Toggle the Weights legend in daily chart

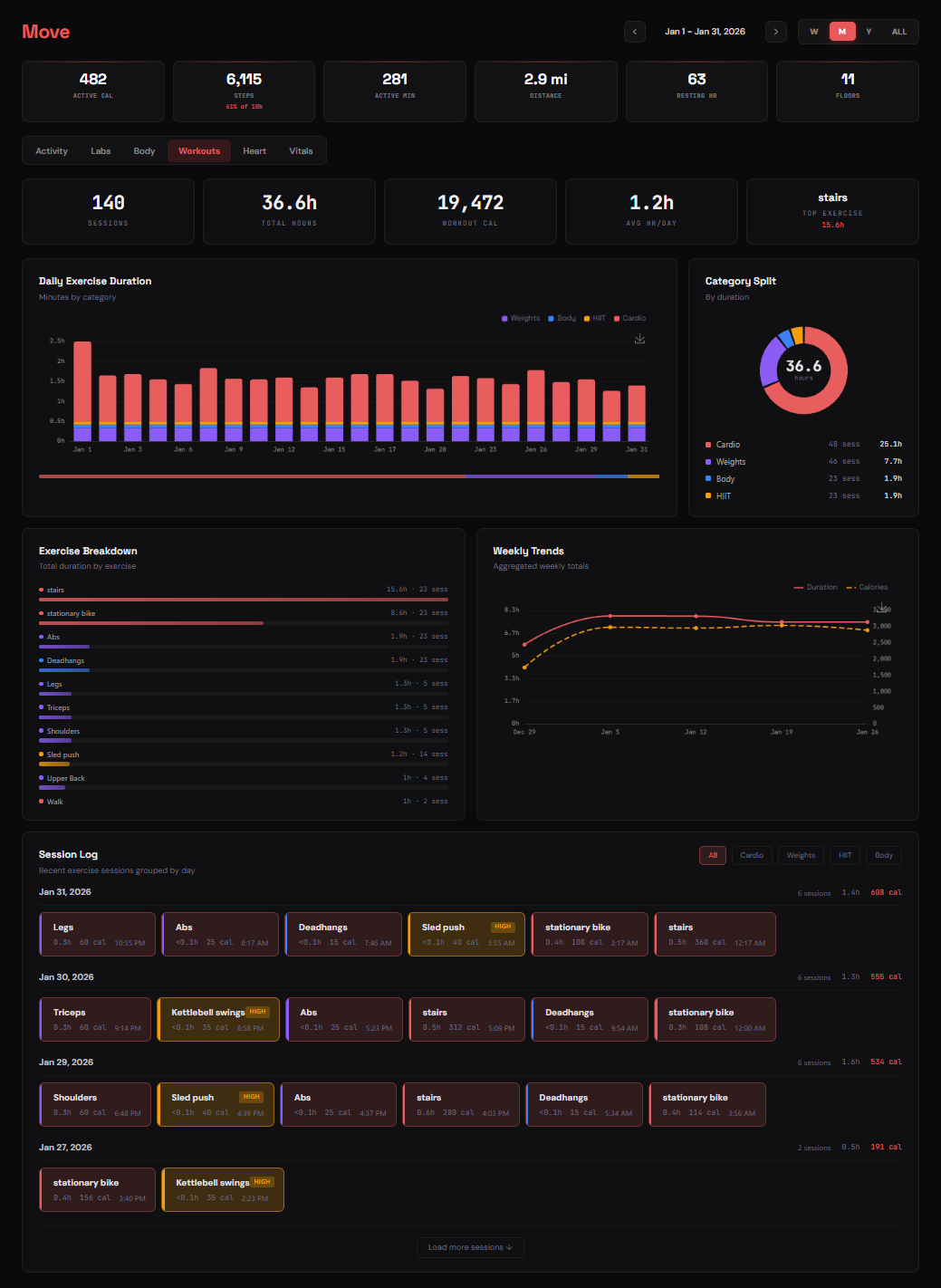(521, 319)
